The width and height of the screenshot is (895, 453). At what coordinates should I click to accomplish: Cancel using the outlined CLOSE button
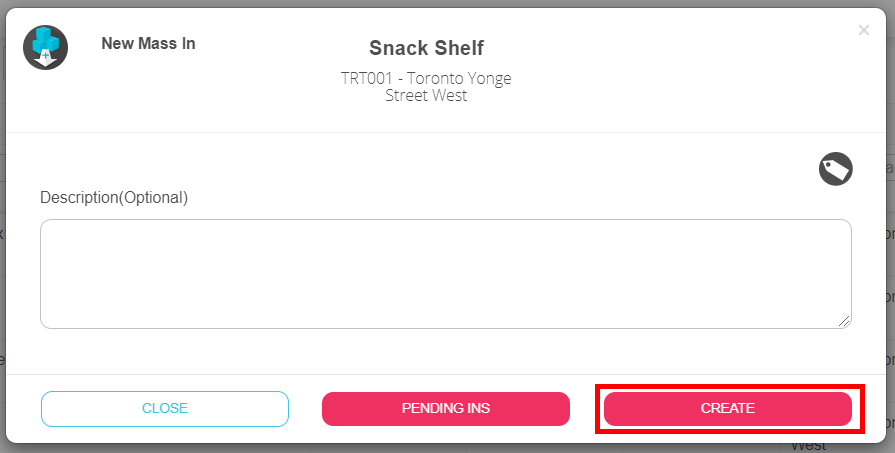coord(165,408)
